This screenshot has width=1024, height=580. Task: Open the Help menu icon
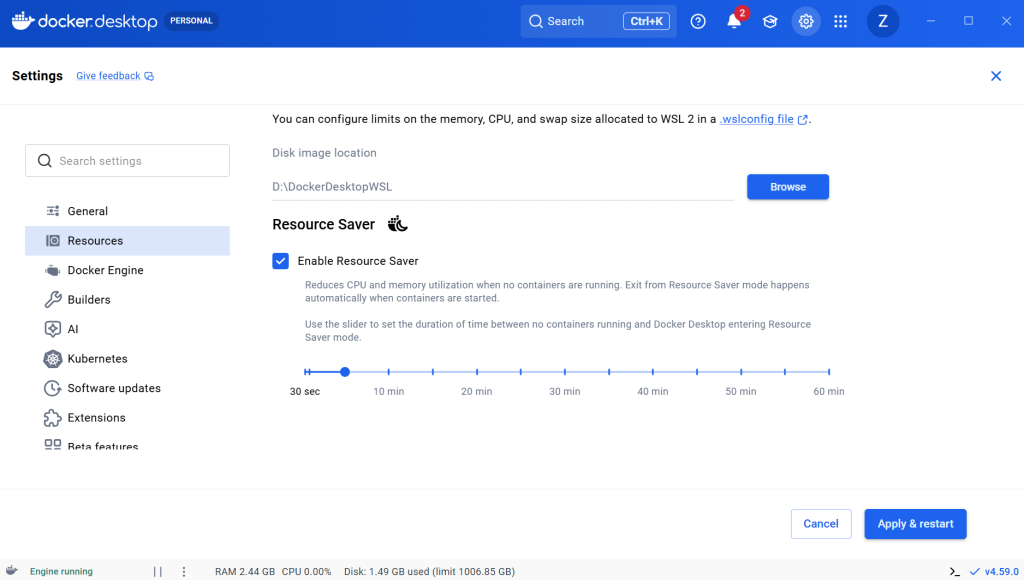pyautogui.click(x=698, y=21)
